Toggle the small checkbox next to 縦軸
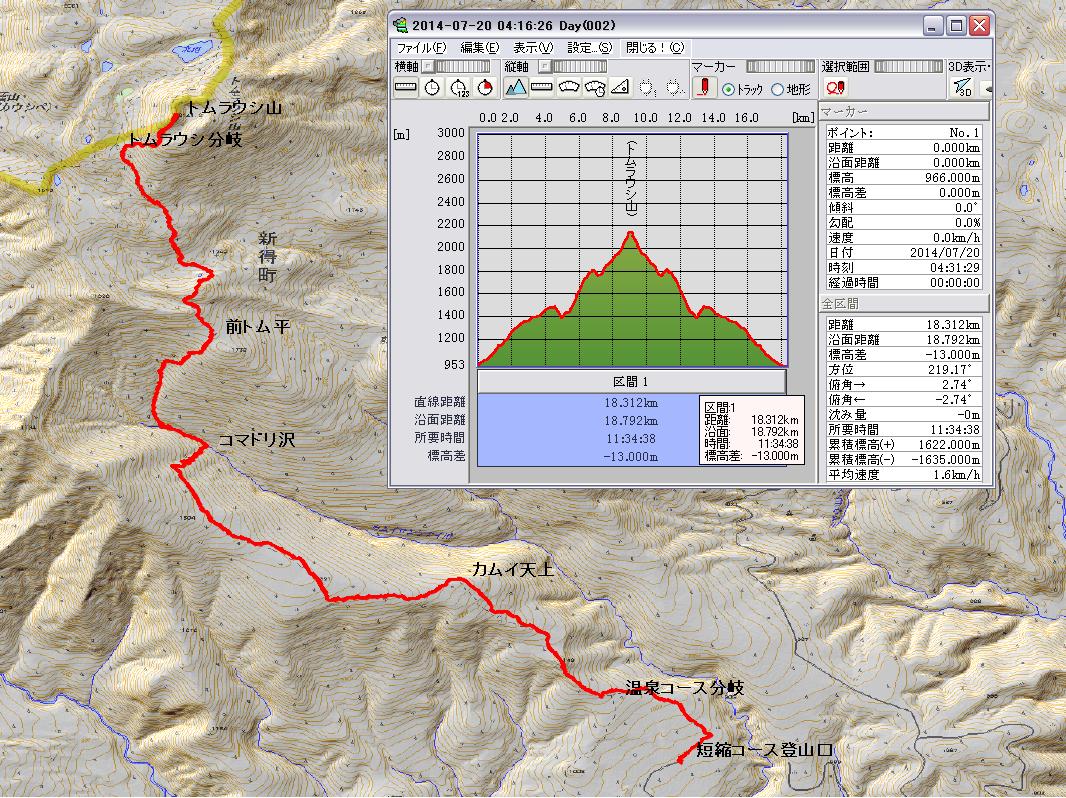The image size is (1066, 798). [543, 67]
